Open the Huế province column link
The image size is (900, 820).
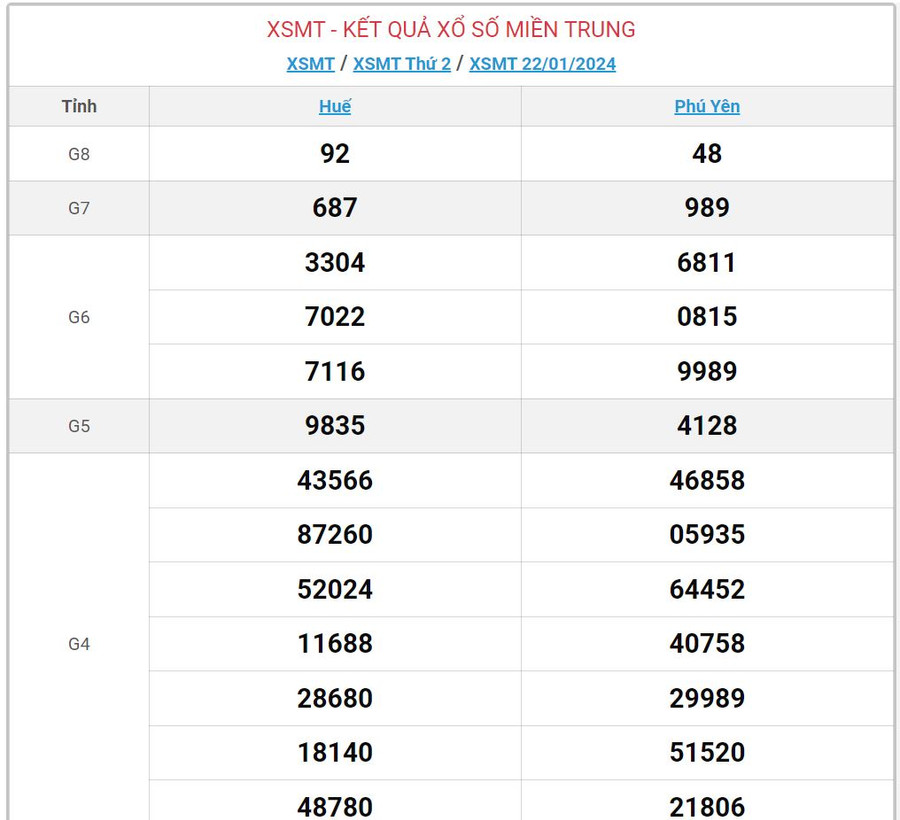335,107
